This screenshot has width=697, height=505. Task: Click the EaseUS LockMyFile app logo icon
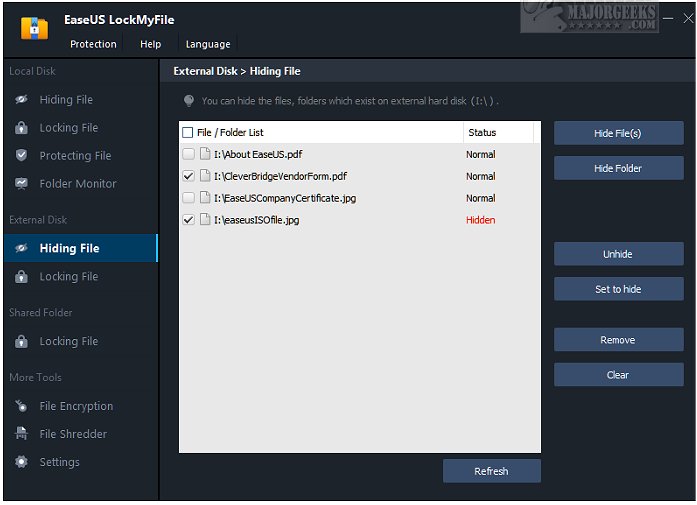[34, 28]
